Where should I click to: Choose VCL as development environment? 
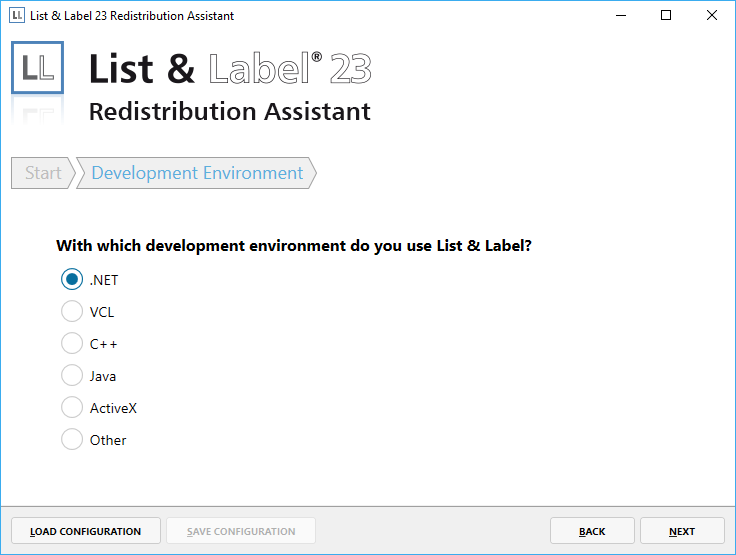click(x=72, y=311)
